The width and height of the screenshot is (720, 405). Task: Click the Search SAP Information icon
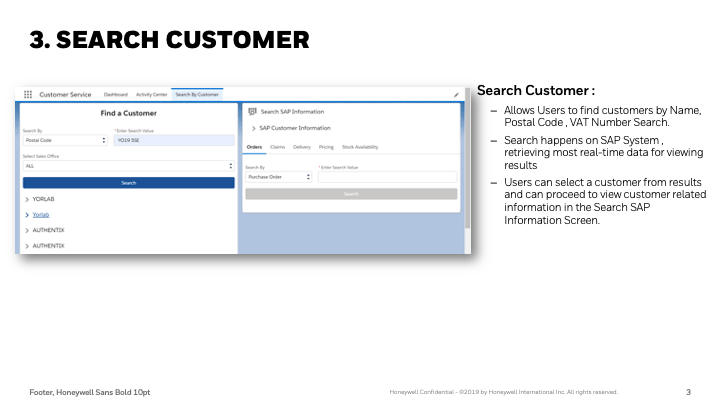click(252, 111)
